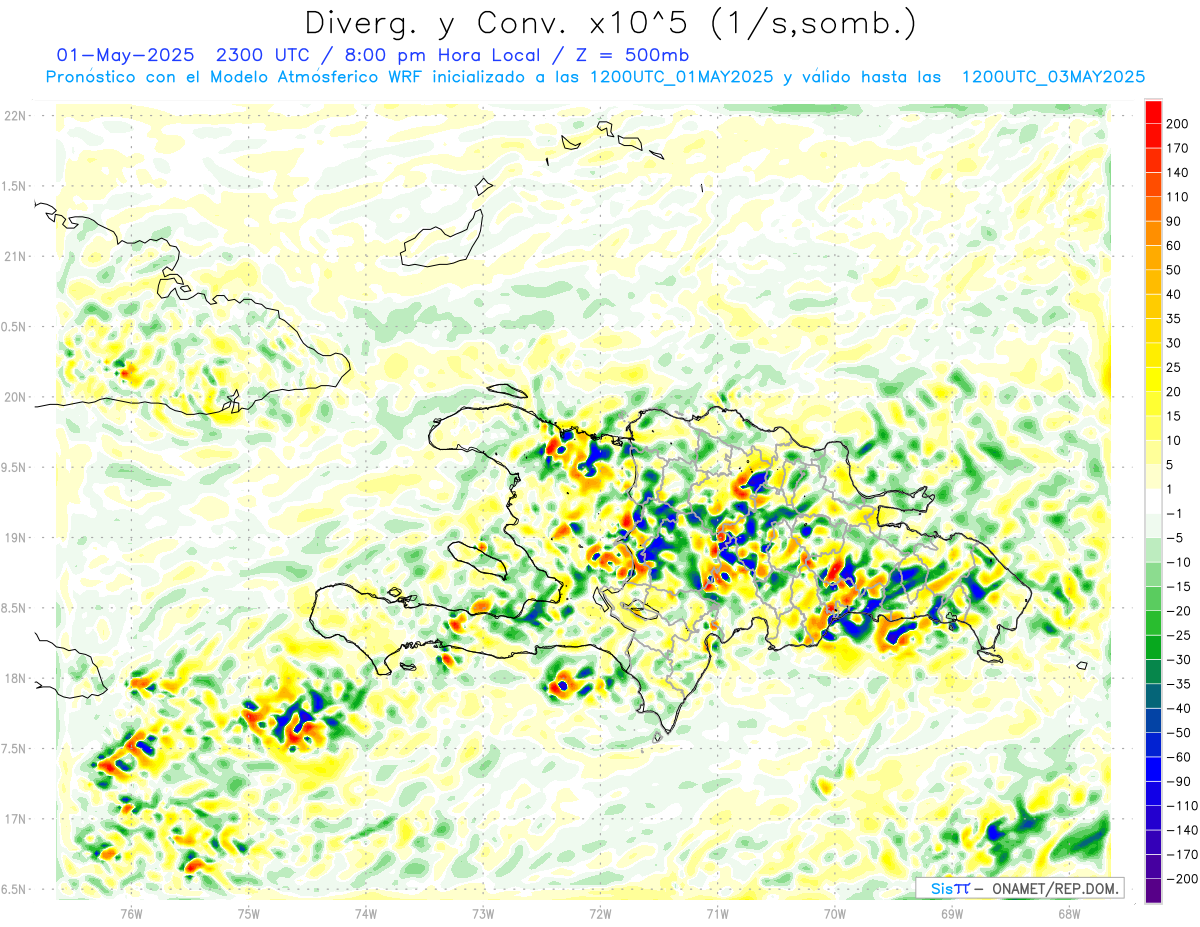The width and height of the screenshot is (1200, 927).
Task: Click the "70W" longitude label
Action: [x=835, y=914]
